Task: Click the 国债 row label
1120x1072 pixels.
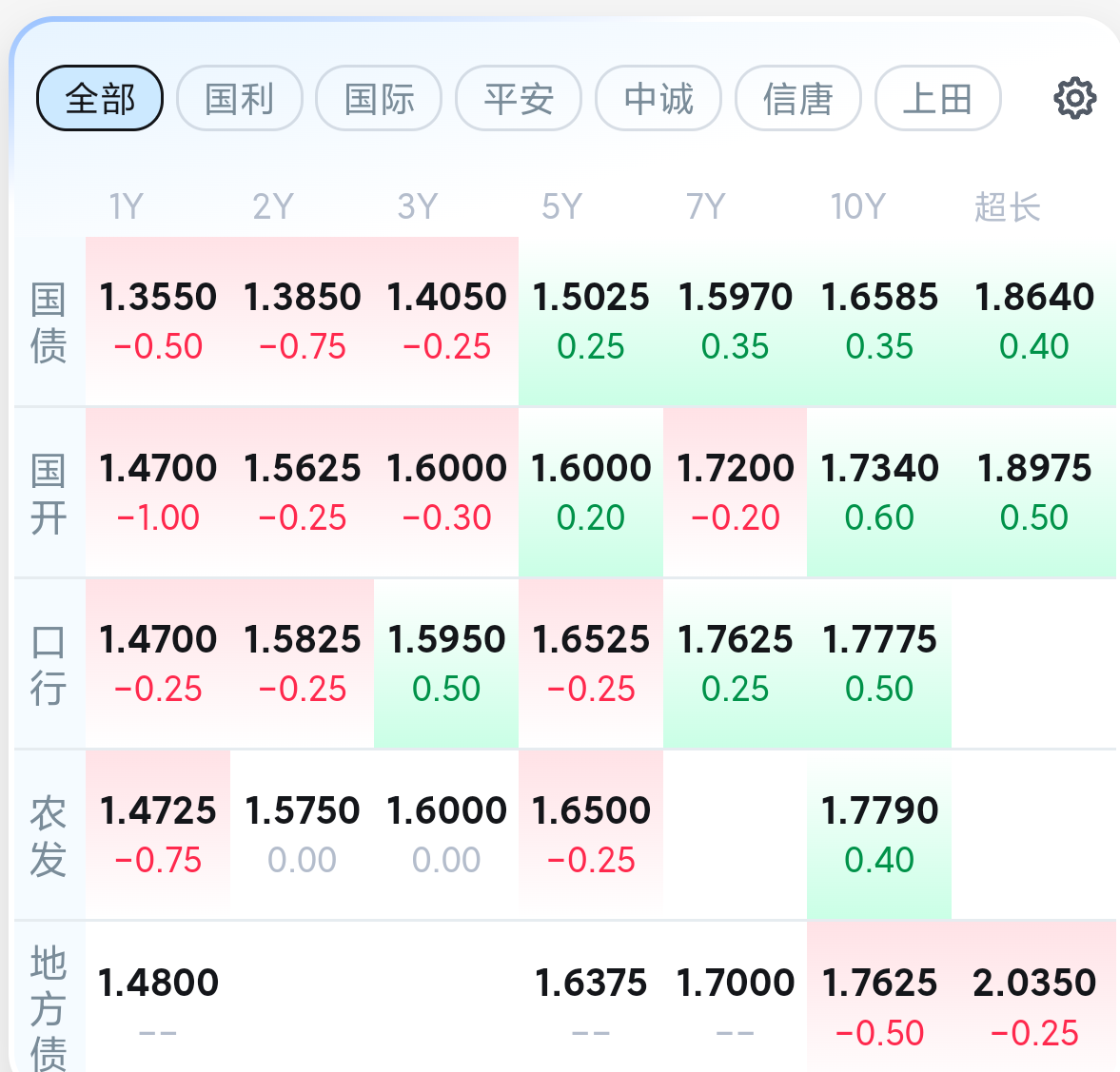Action: [49, 322]
